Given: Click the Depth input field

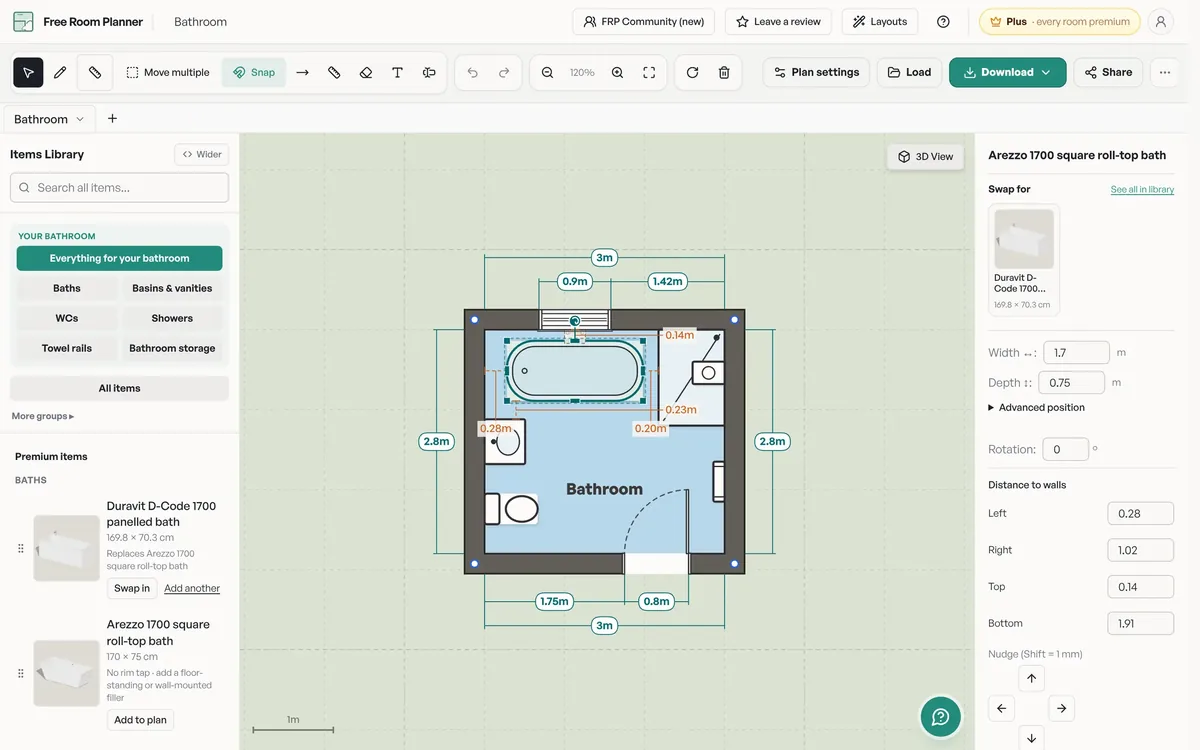Looking at the screenshot, I should point(1071,382).
